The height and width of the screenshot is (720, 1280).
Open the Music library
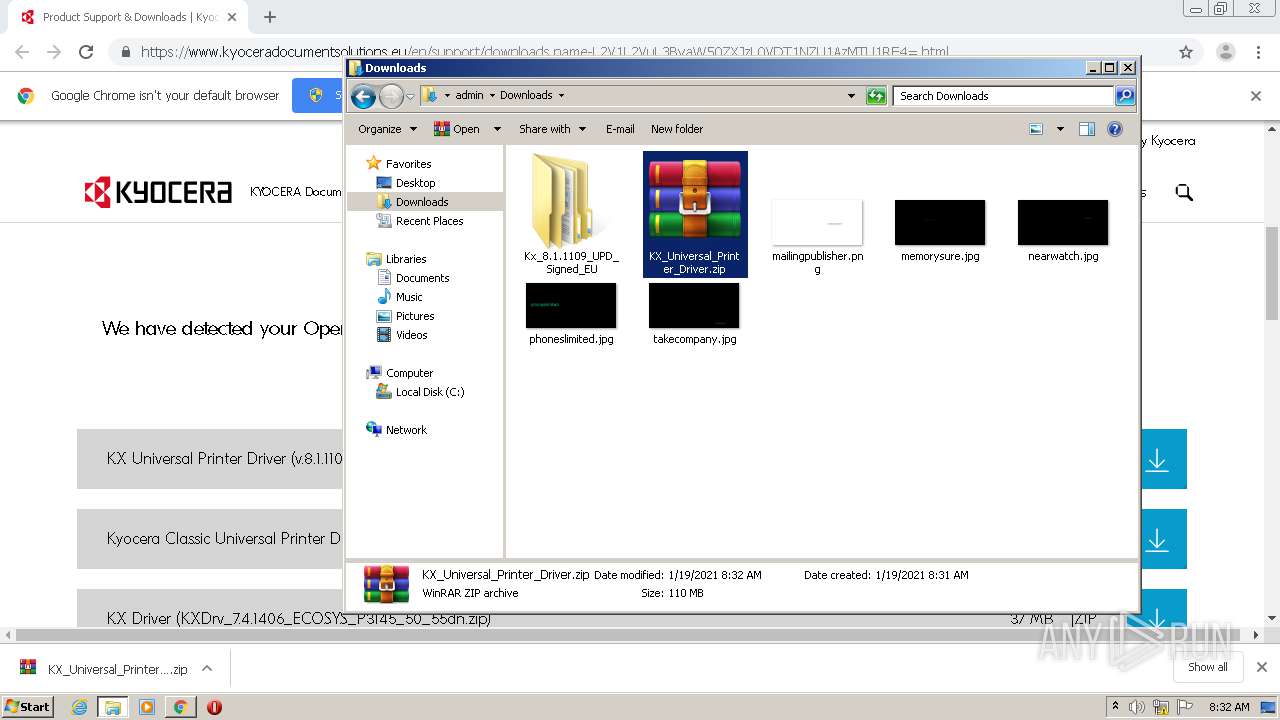(x=409, y=297)
